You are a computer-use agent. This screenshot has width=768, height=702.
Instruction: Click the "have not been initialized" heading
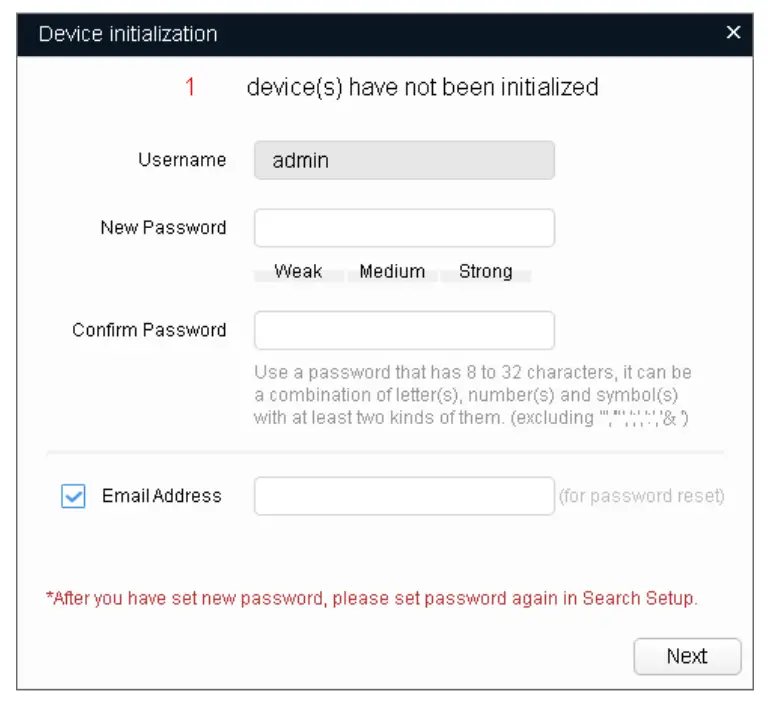pos(422,88)
